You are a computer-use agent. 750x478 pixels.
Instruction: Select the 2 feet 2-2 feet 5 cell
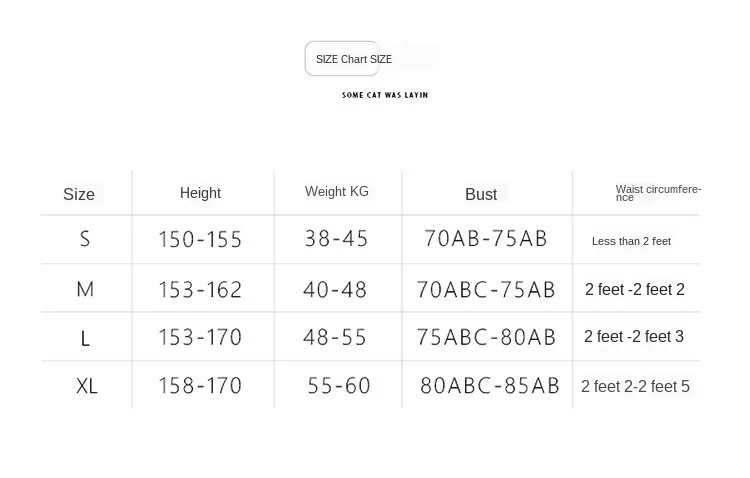click(635, 387)
